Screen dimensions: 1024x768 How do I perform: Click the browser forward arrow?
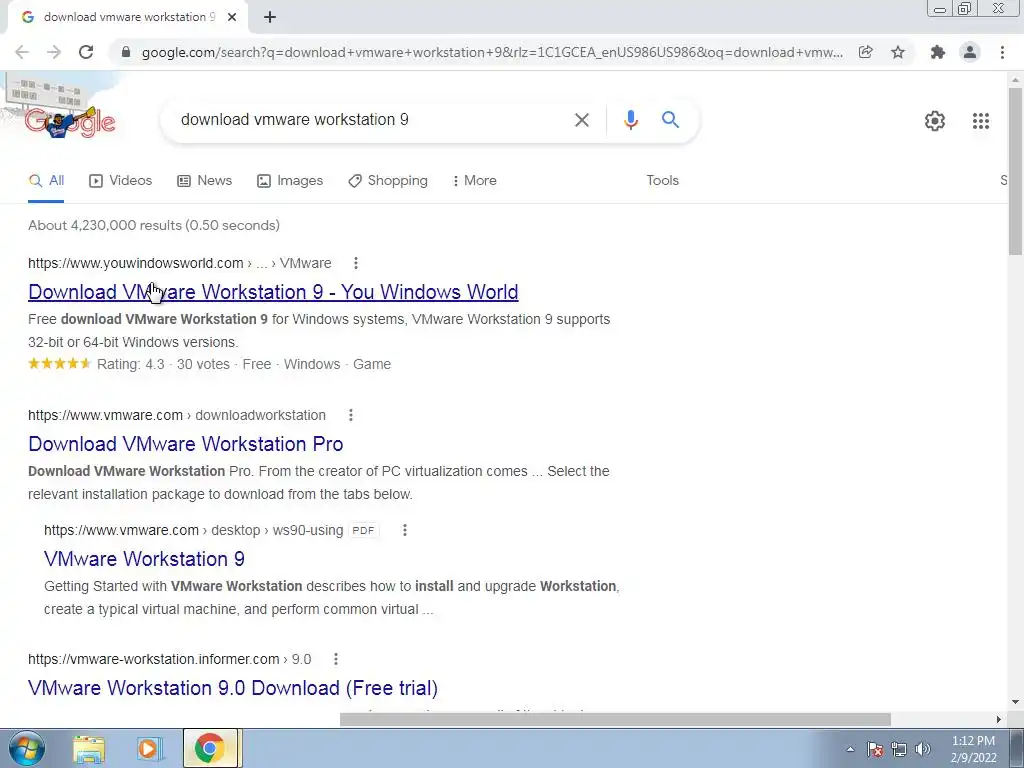click(x=54, y=52)
